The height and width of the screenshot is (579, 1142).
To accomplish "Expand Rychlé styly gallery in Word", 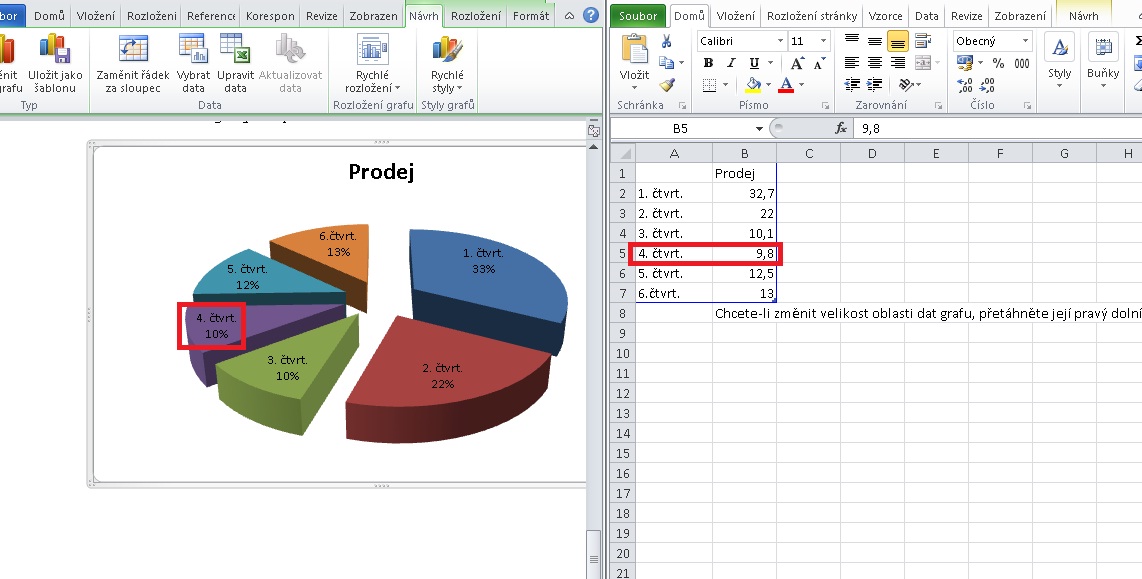I will pyautogui.click(x=447, y=64).
